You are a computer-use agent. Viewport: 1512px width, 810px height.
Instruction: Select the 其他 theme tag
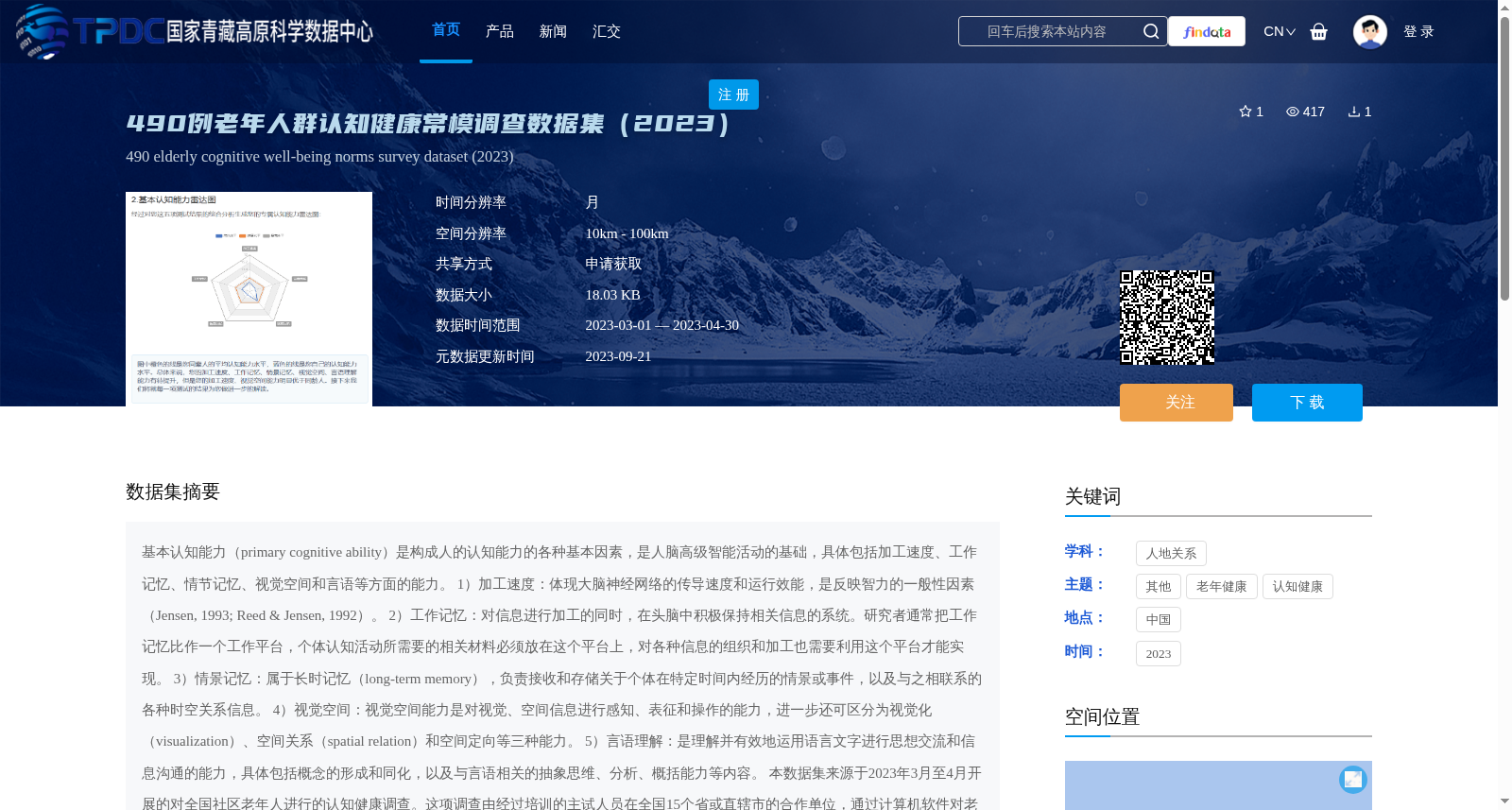(1159, 587)
